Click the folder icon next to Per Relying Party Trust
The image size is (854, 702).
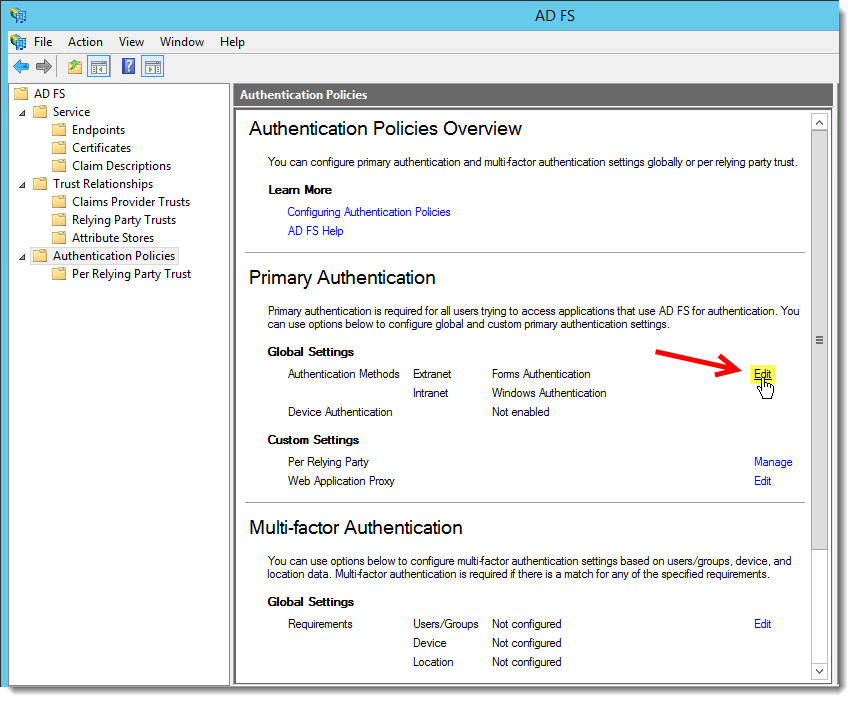coord(59,273)
